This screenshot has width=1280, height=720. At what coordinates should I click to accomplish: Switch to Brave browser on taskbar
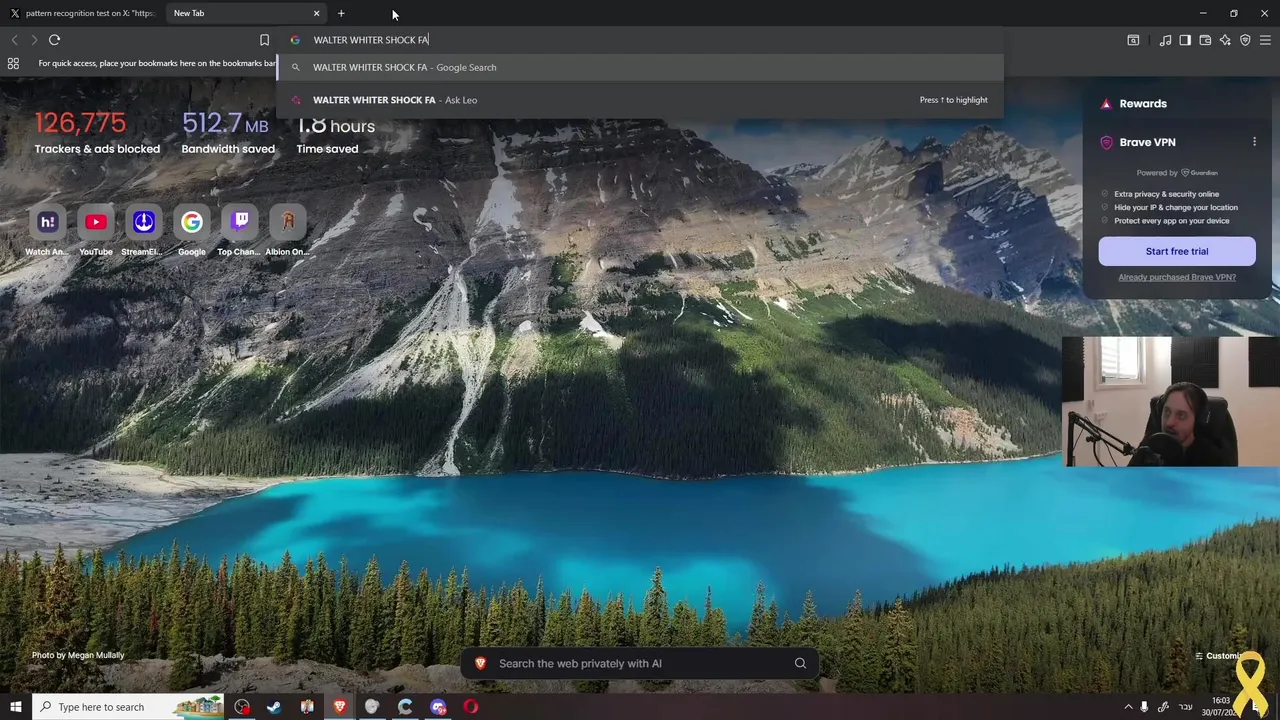[340, 707]
